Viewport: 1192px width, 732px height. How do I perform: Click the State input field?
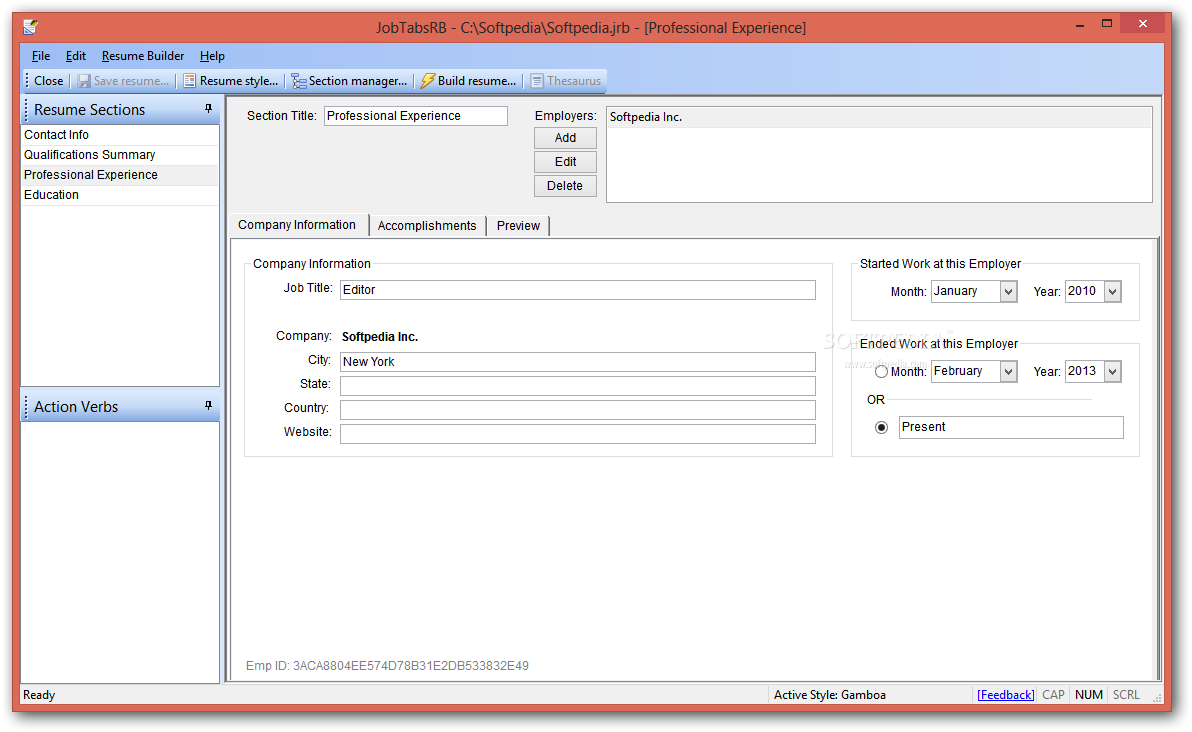[x=578, y=386]
